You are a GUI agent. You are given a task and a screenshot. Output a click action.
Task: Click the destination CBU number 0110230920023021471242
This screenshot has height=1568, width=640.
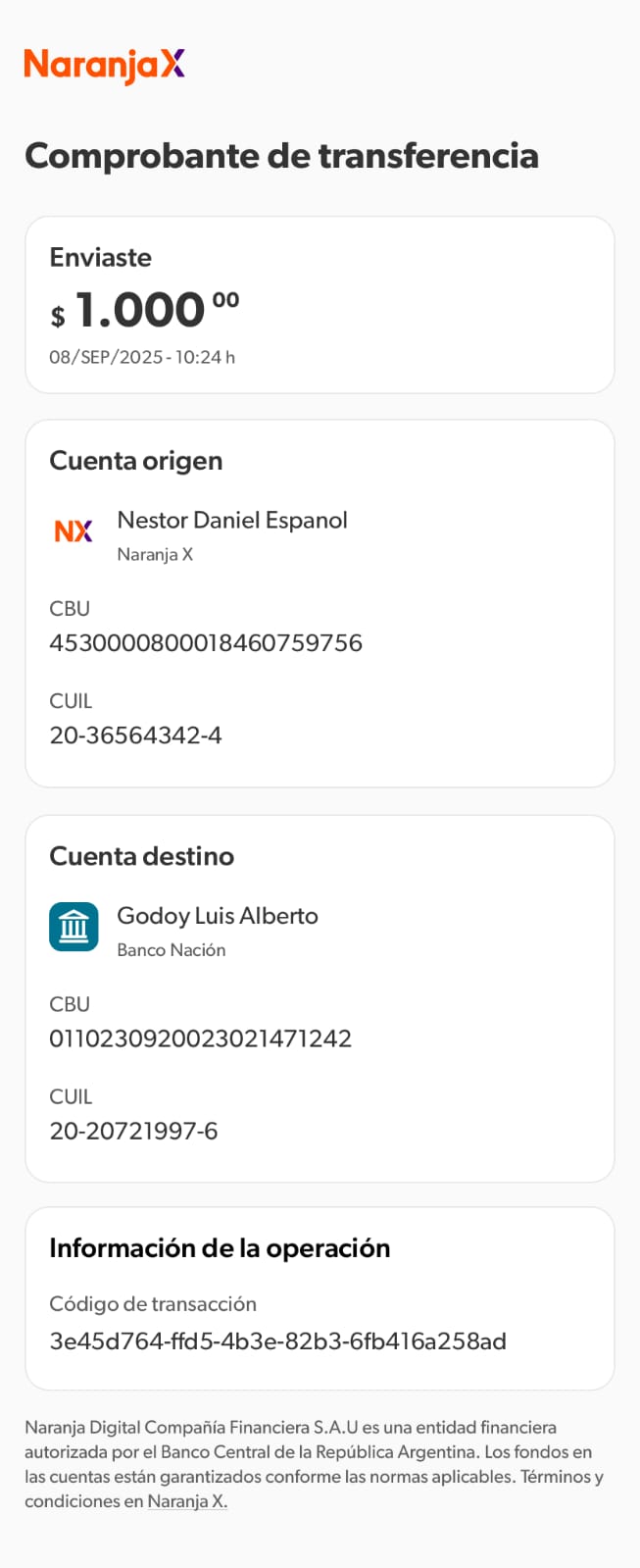point(201,1038)
